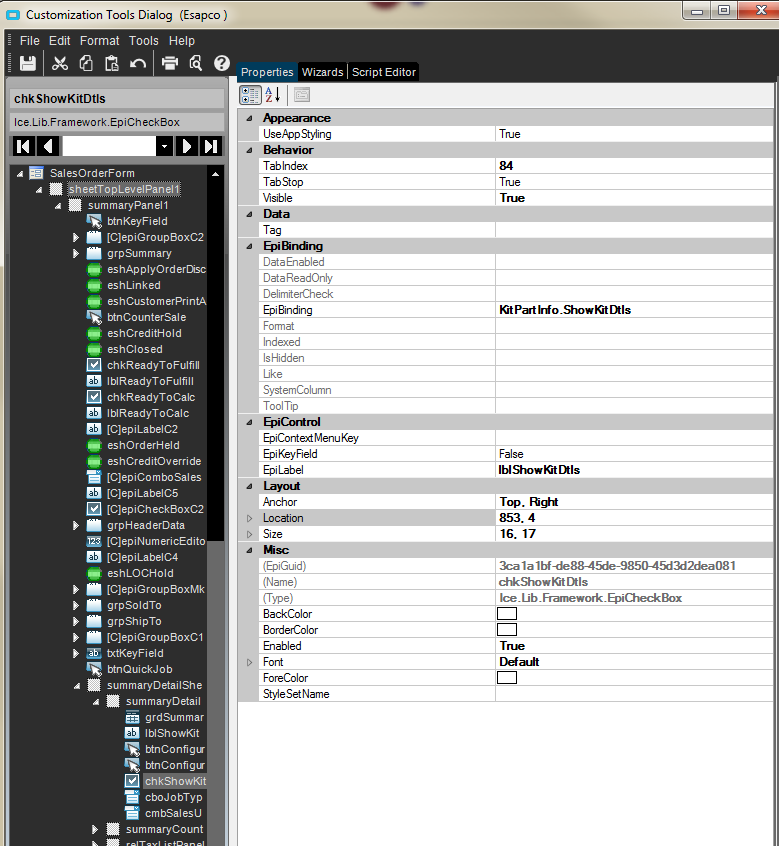Click the Cut scissors icon
Viewport: 779px width, 846px height.
pos(60,64)
